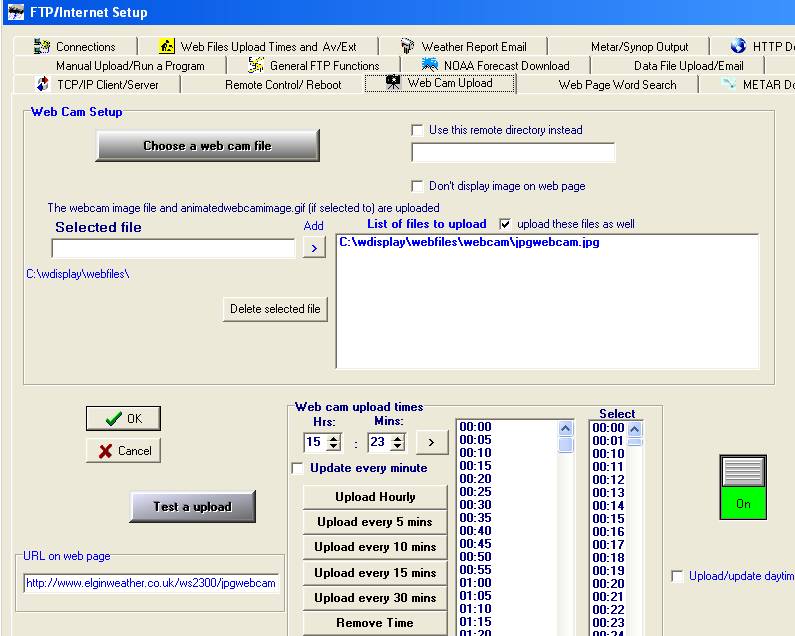Click Upload every 30 mins button
The width and height of the screenshot is (795, 636).
coord(375,598)
